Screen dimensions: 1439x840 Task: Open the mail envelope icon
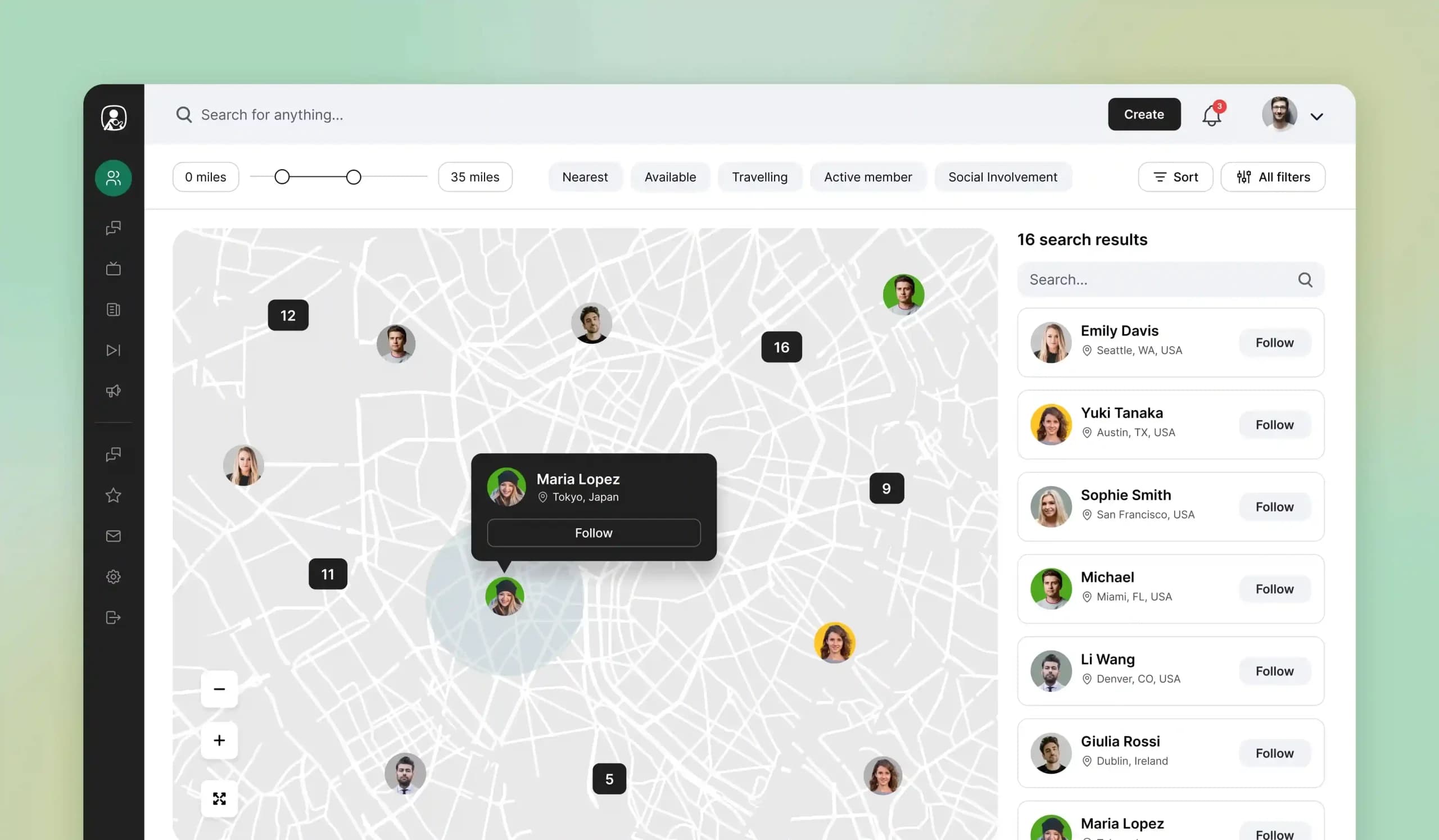tap(114, 536)
